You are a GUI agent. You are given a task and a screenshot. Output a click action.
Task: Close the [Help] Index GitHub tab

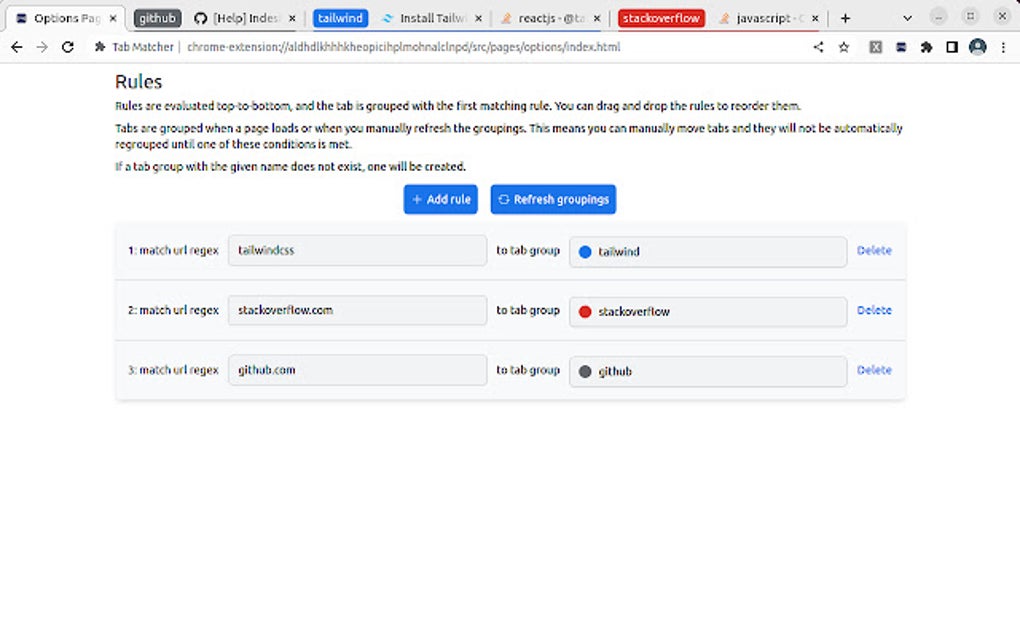pos(292,18)
